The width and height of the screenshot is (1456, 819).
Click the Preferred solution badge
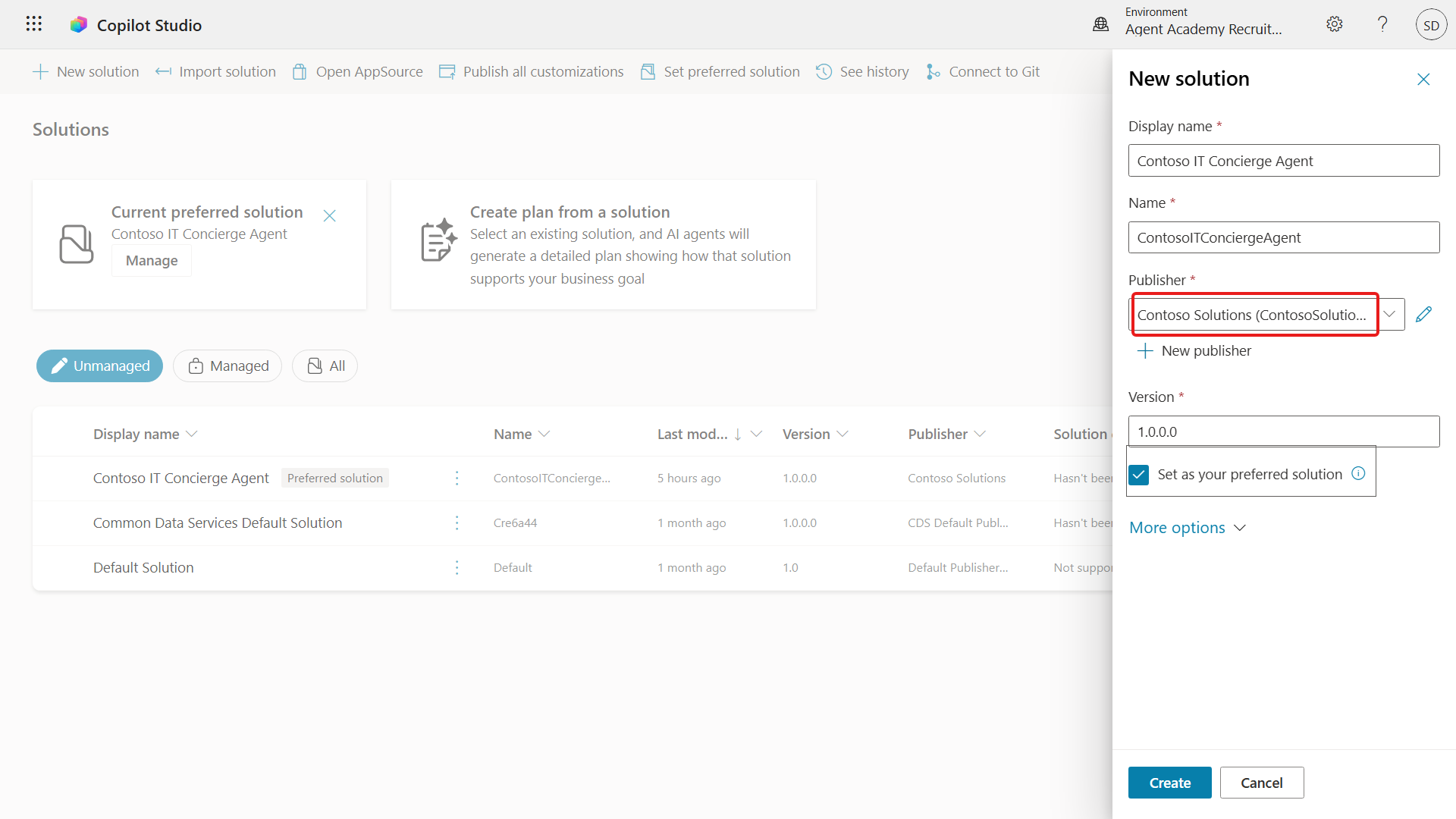[x=334, y=478]
